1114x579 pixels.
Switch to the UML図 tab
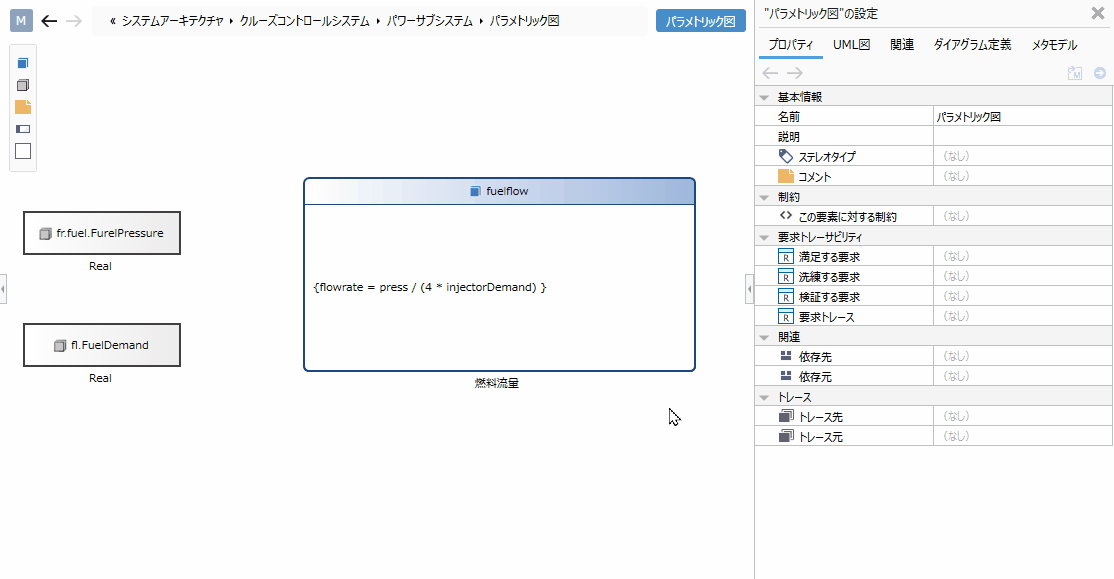851,45
